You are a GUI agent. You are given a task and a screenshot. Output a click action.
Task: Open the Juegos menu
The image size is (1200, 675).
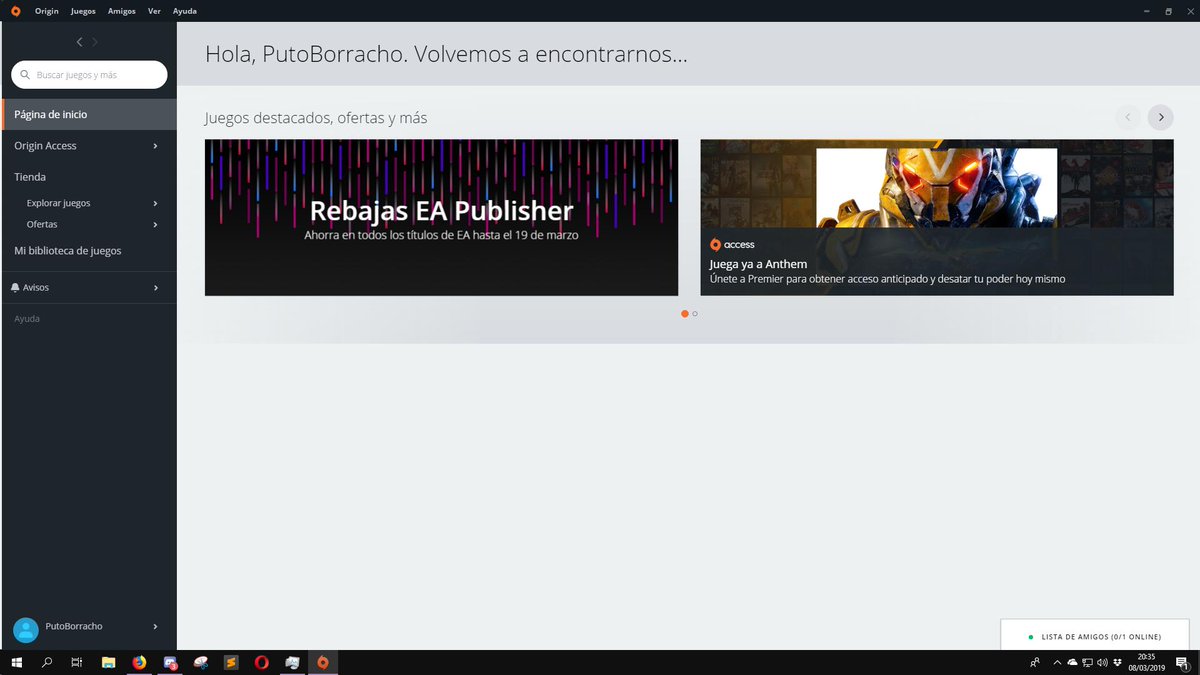(83, 11)
